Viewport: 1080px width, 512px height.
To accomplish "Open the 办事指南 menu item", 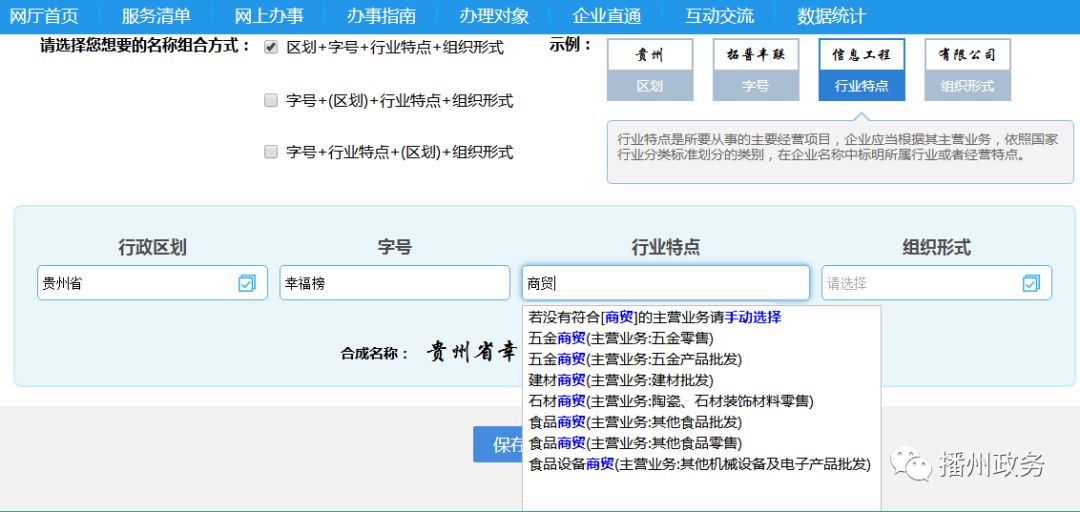I will click(x=381, y=16).
